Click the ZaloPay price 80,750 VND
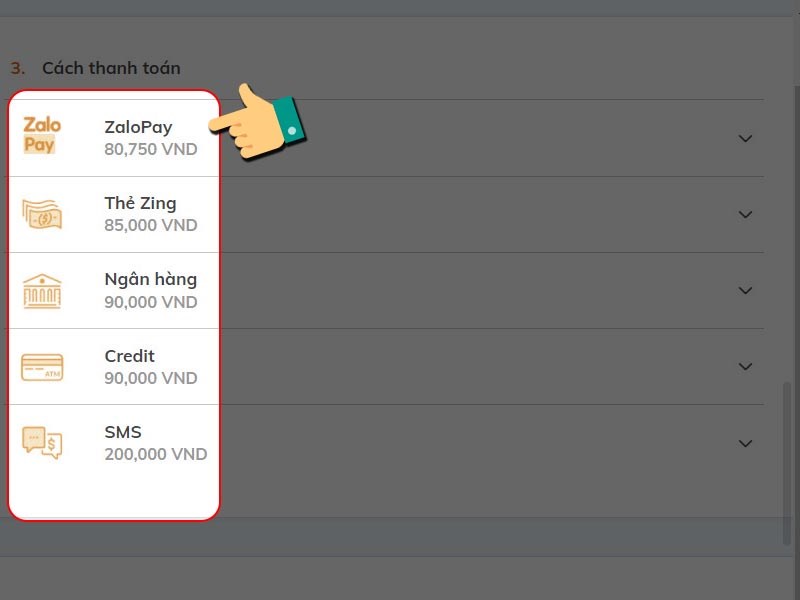Image resolution: width=800 pixels, height=600 pixels. click(x=150, y=150)
